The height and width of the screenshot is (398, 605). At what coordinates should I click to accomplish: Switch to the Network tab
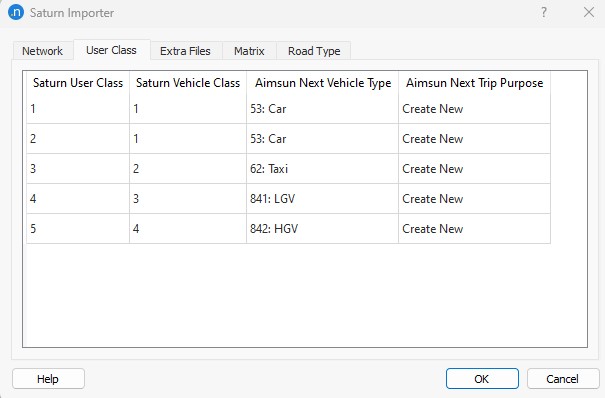(42, 51)
